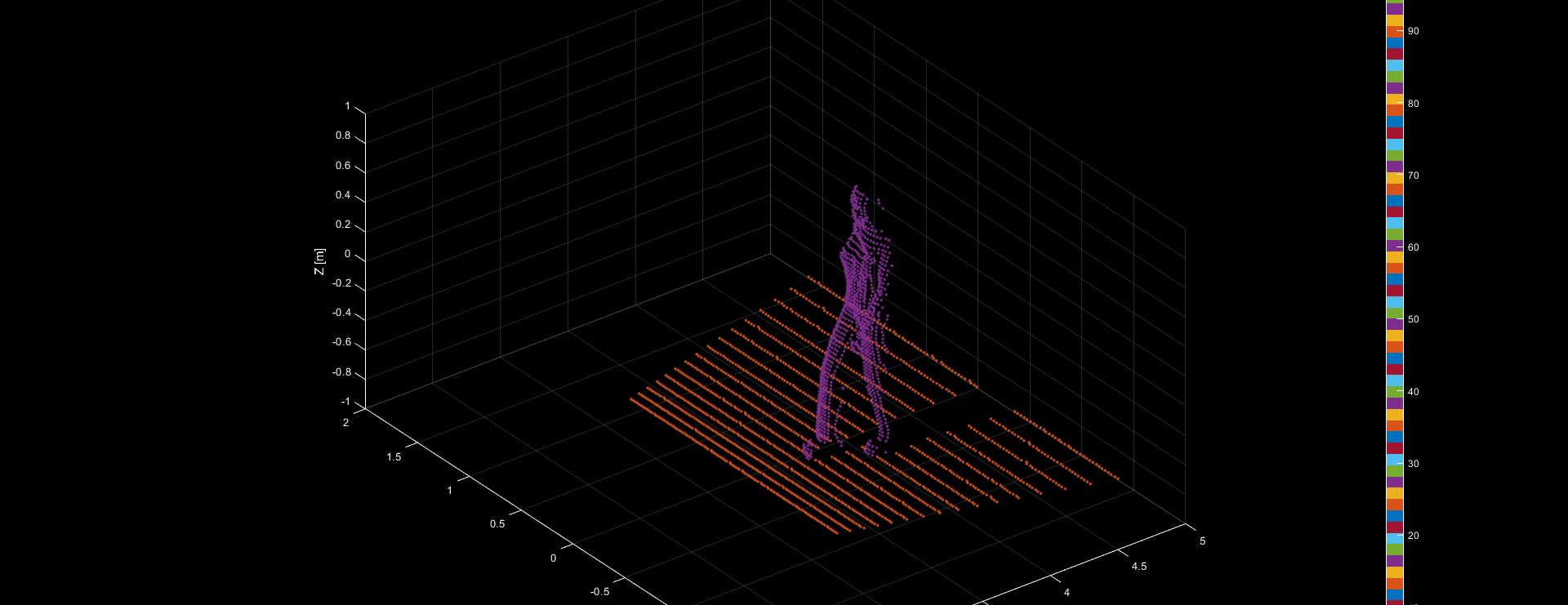Click the -1 tick label on the Z axis
This screenshot has height=605, width=1568.
point(345,402)
